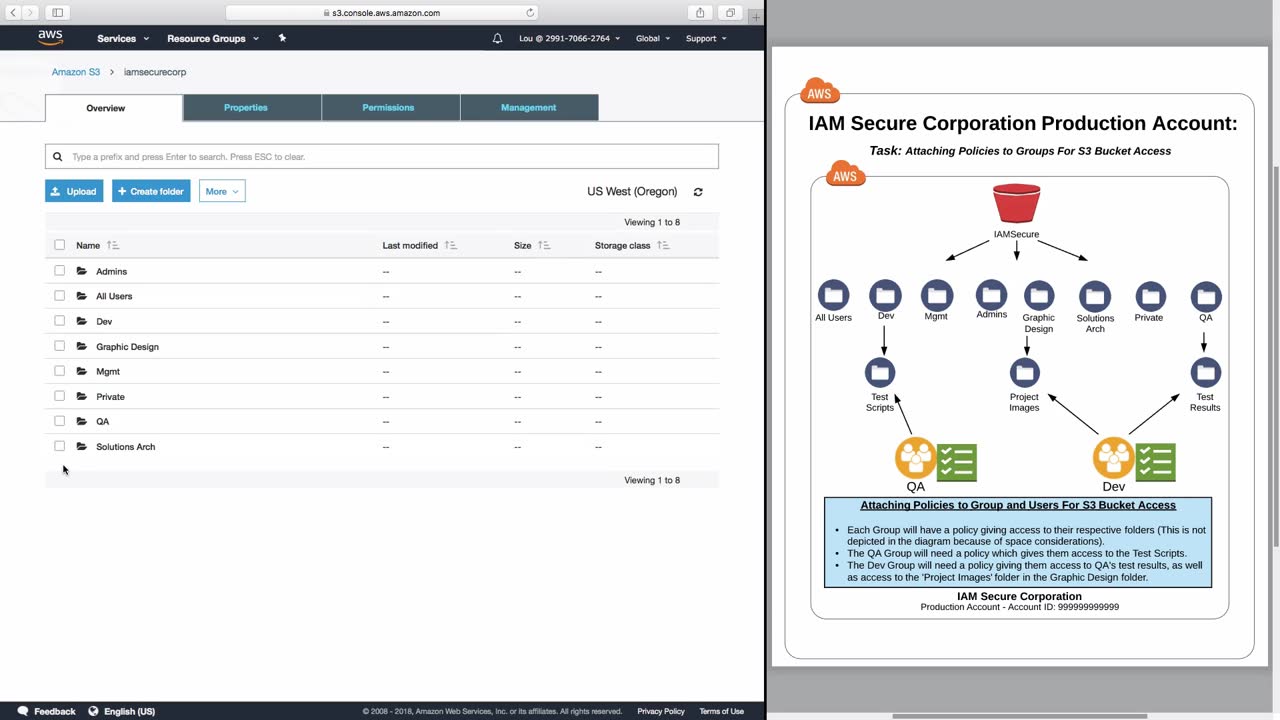Click the Safari forward arrow
This screenshot has width=1280, height=720.
pyautogui.click(x=30, y=13)
